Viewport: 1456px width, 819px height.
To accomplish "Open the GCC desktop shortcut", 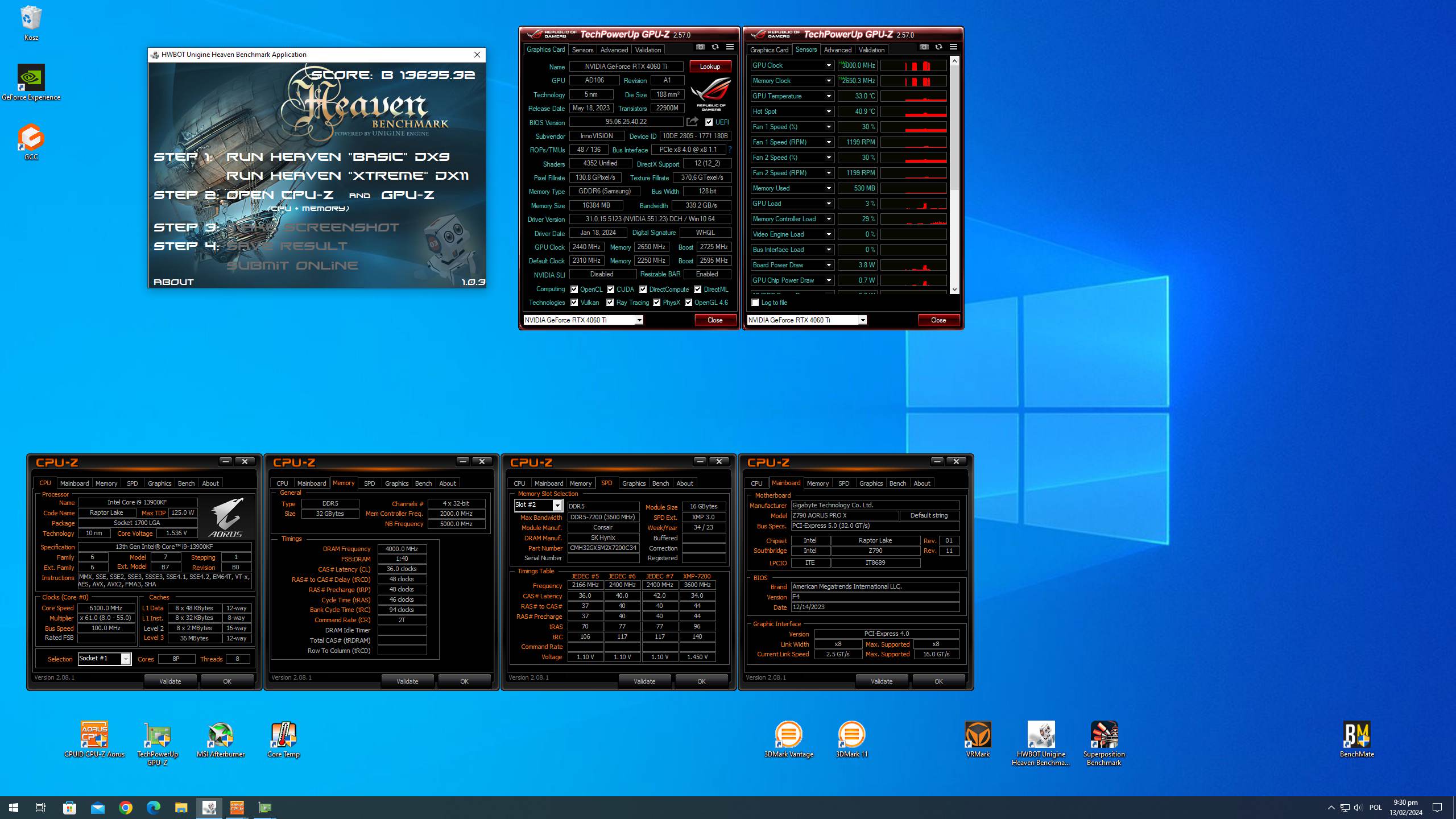I will (x=31, y=142).
